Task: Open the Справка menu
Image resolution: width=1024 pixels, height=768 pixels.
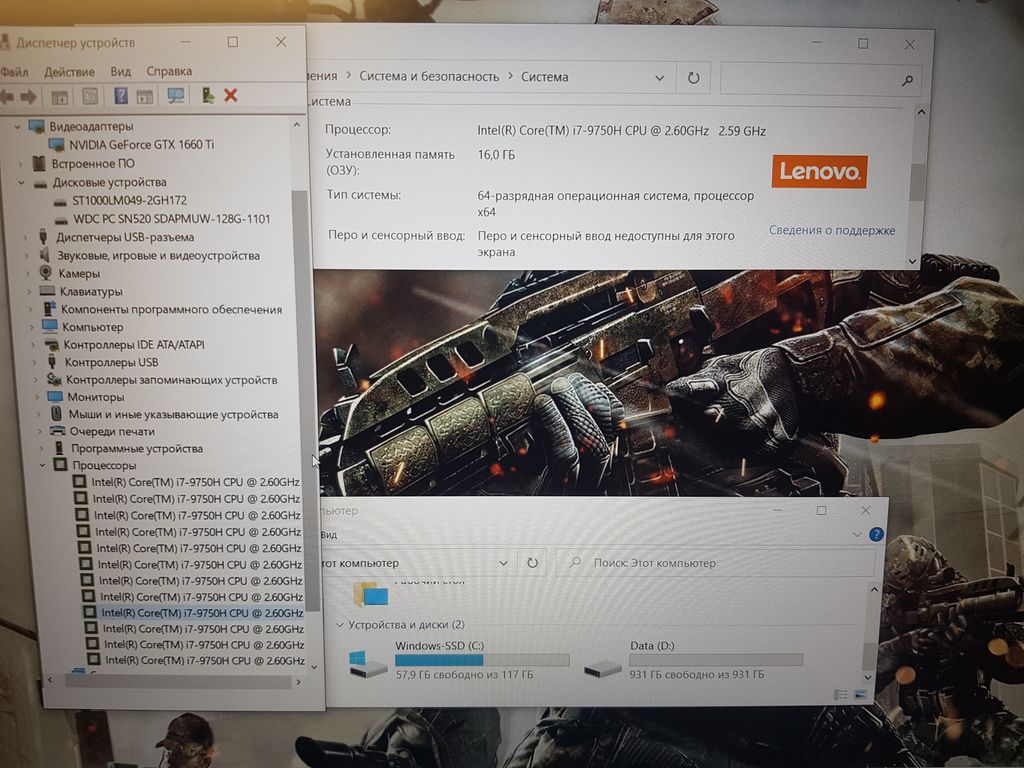Action: (168, 72)
